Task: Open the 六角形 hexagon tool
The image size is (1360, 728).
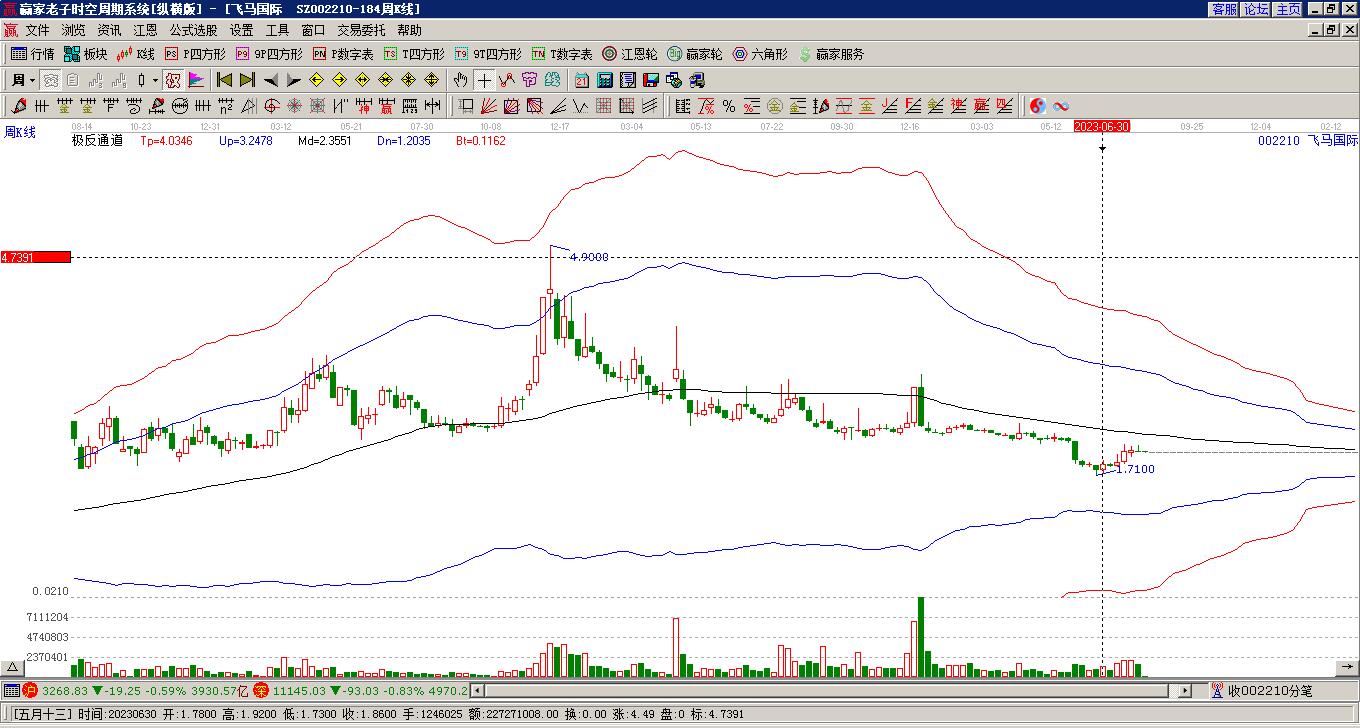Action: [760, 54]
